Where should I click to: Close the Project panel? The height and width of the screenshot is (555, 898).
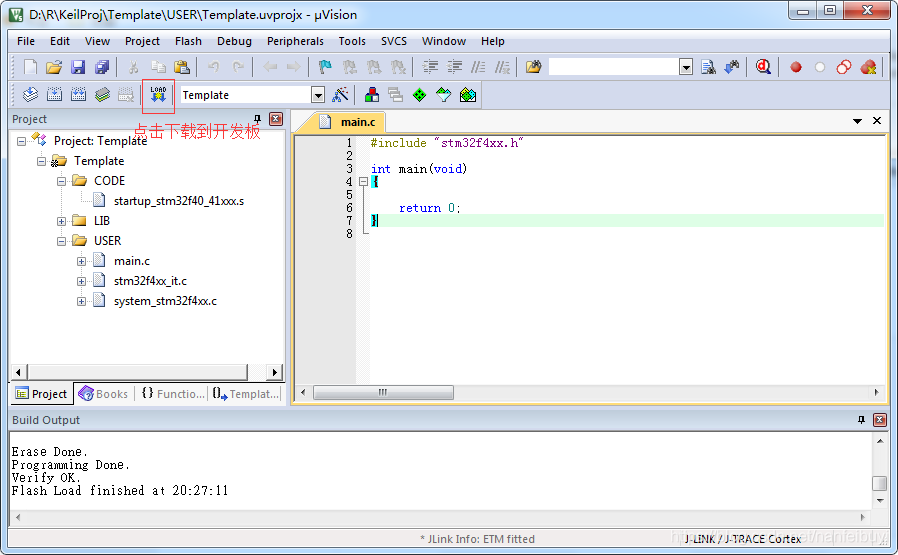coord(276,119)
